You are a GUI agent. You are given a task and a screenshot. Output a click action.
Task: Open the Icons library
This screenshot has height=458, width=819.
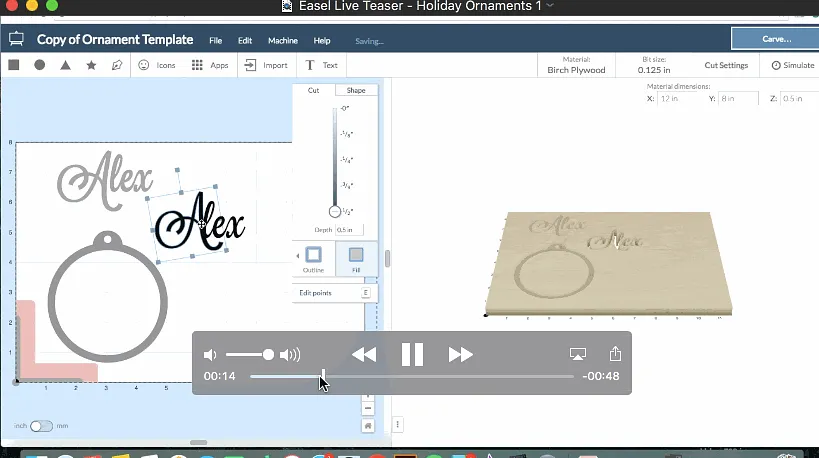pos(157,65)
